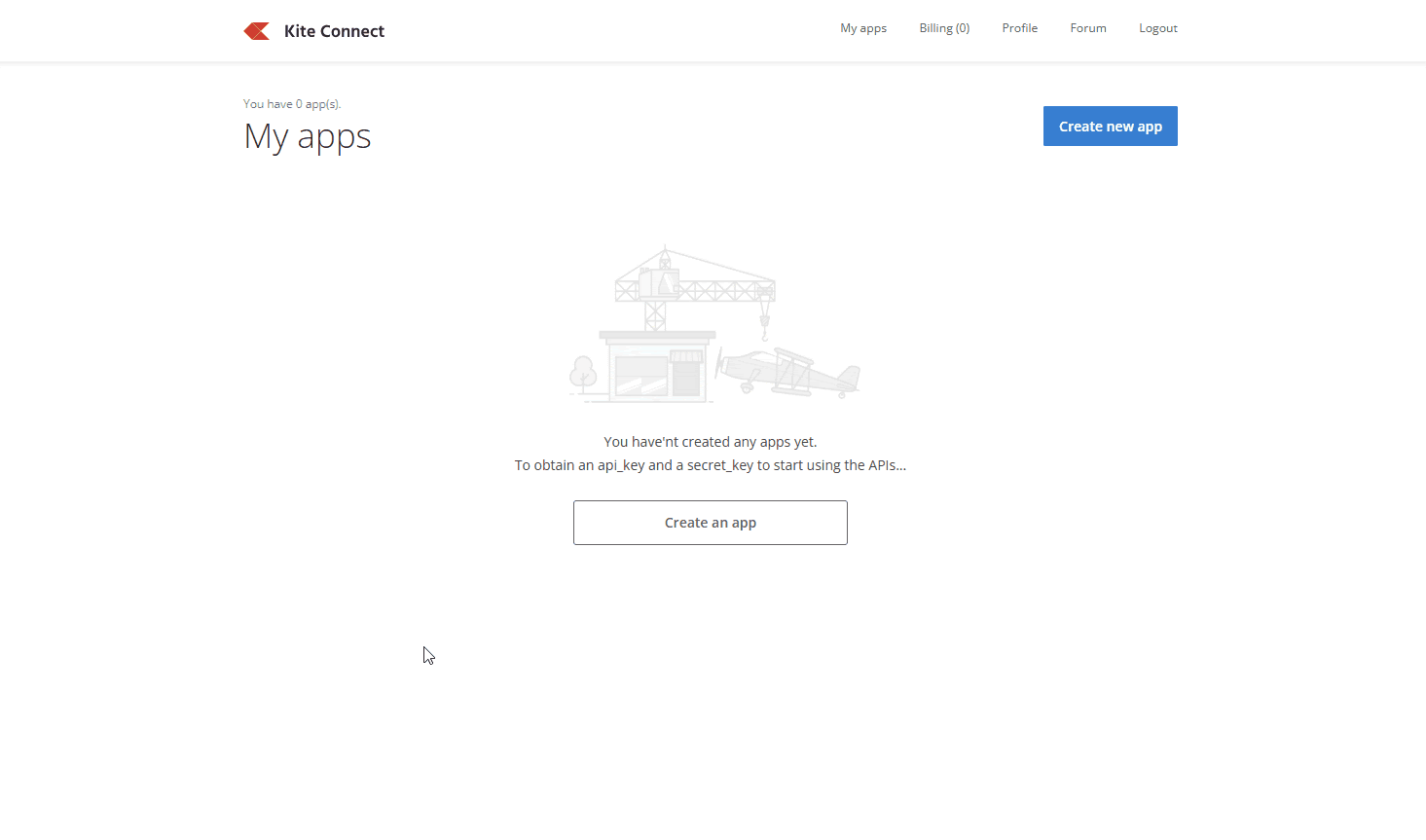
Task: Open the Profile page
Action: 1019,28
